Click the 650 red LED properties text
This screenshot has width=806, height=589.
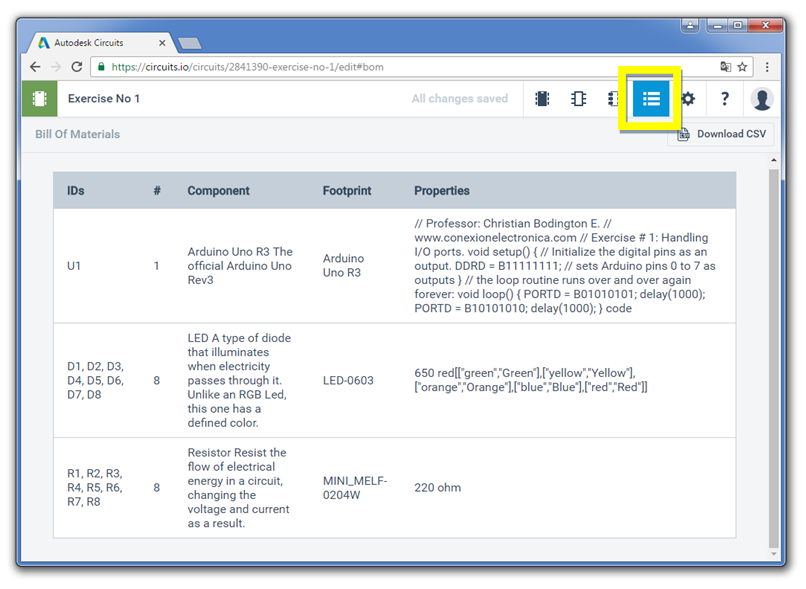530,380
